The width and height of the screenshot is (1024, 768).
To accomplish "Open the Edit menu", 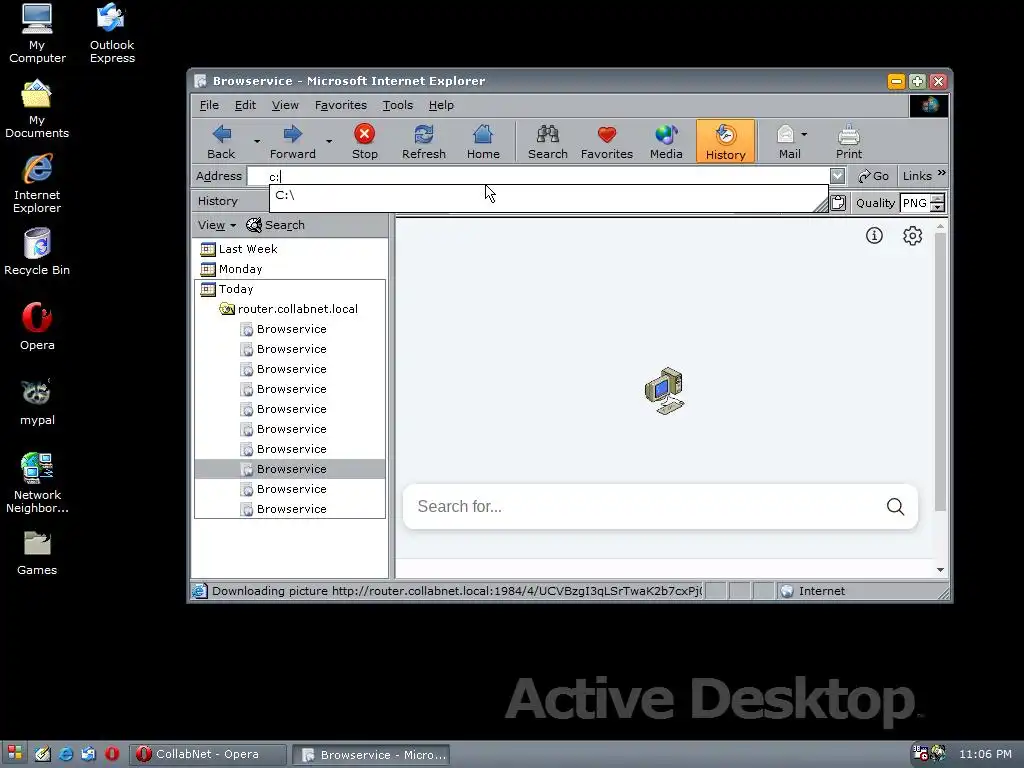I will pos(245,105).
